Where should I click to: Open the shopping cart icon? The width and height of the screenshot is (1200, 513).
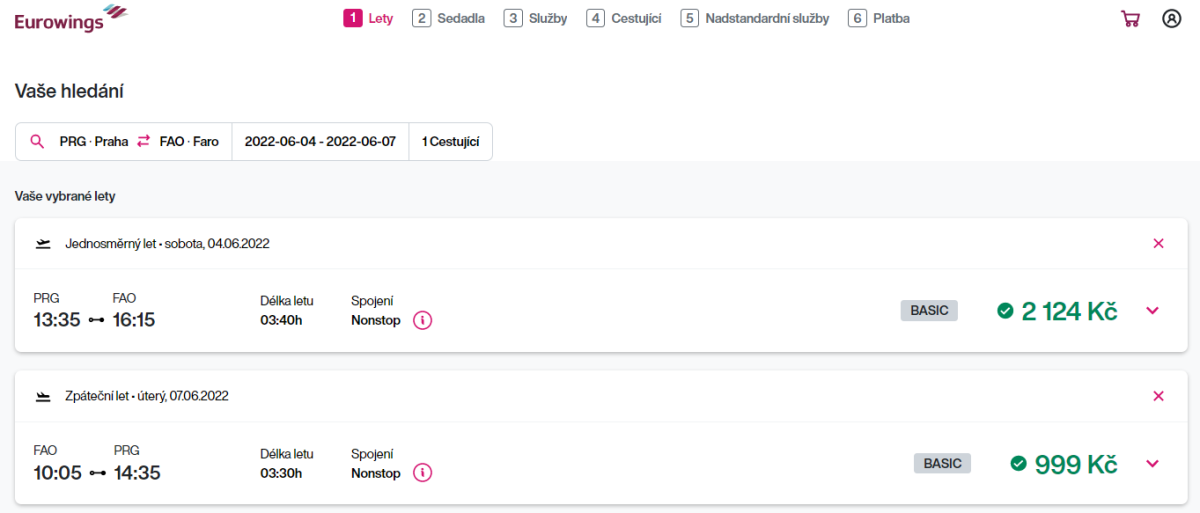[1130, 18]
